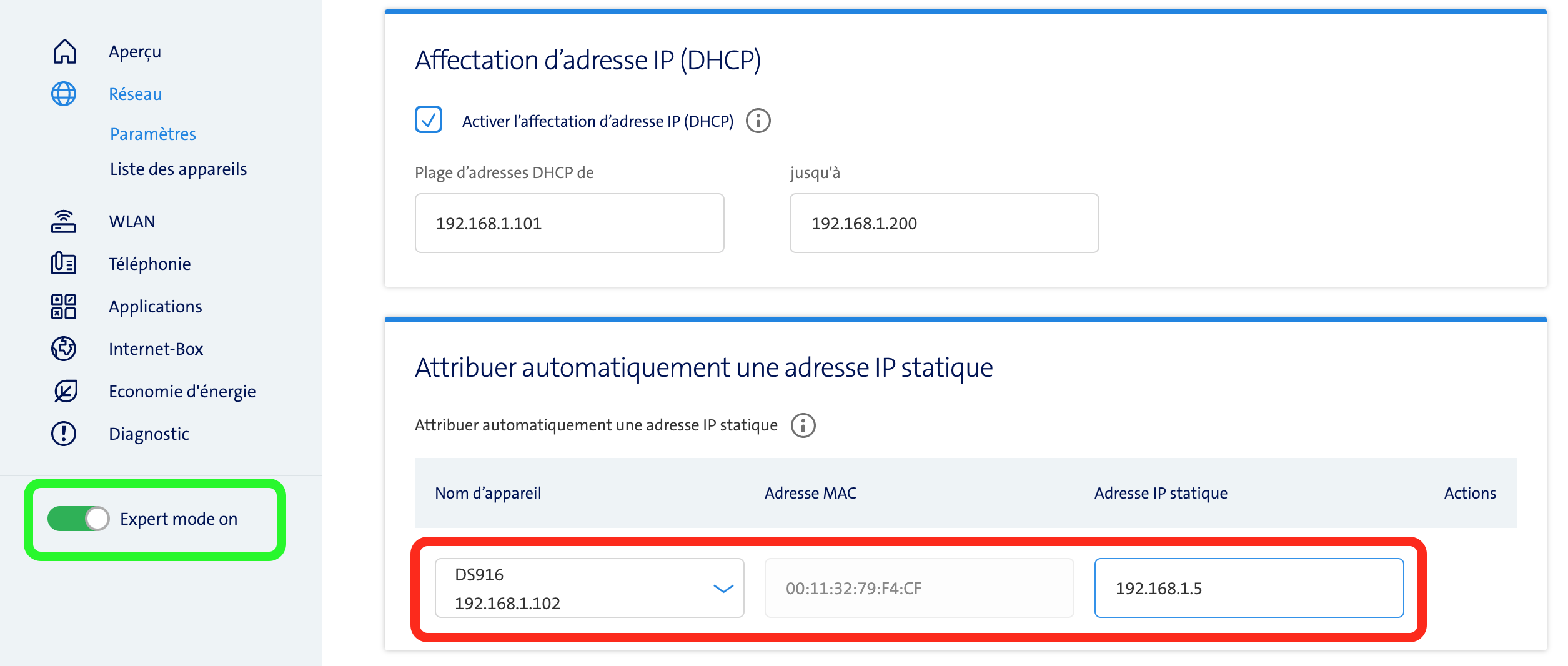
Task: Click the Actions column header
Action: 1470,493
